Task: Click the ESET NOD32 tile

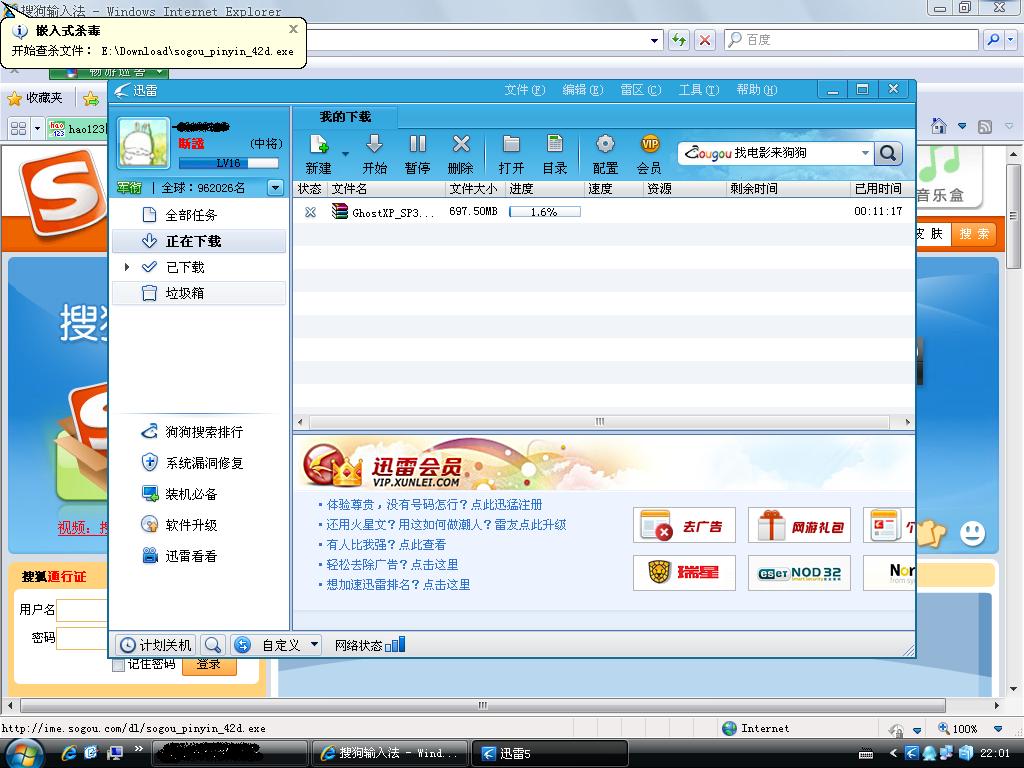Action: point(799,573)
